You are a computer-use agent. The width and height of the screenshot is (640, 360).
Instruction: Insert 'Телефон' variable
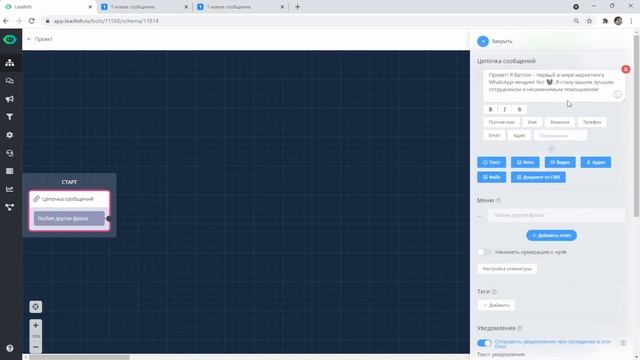592,122
